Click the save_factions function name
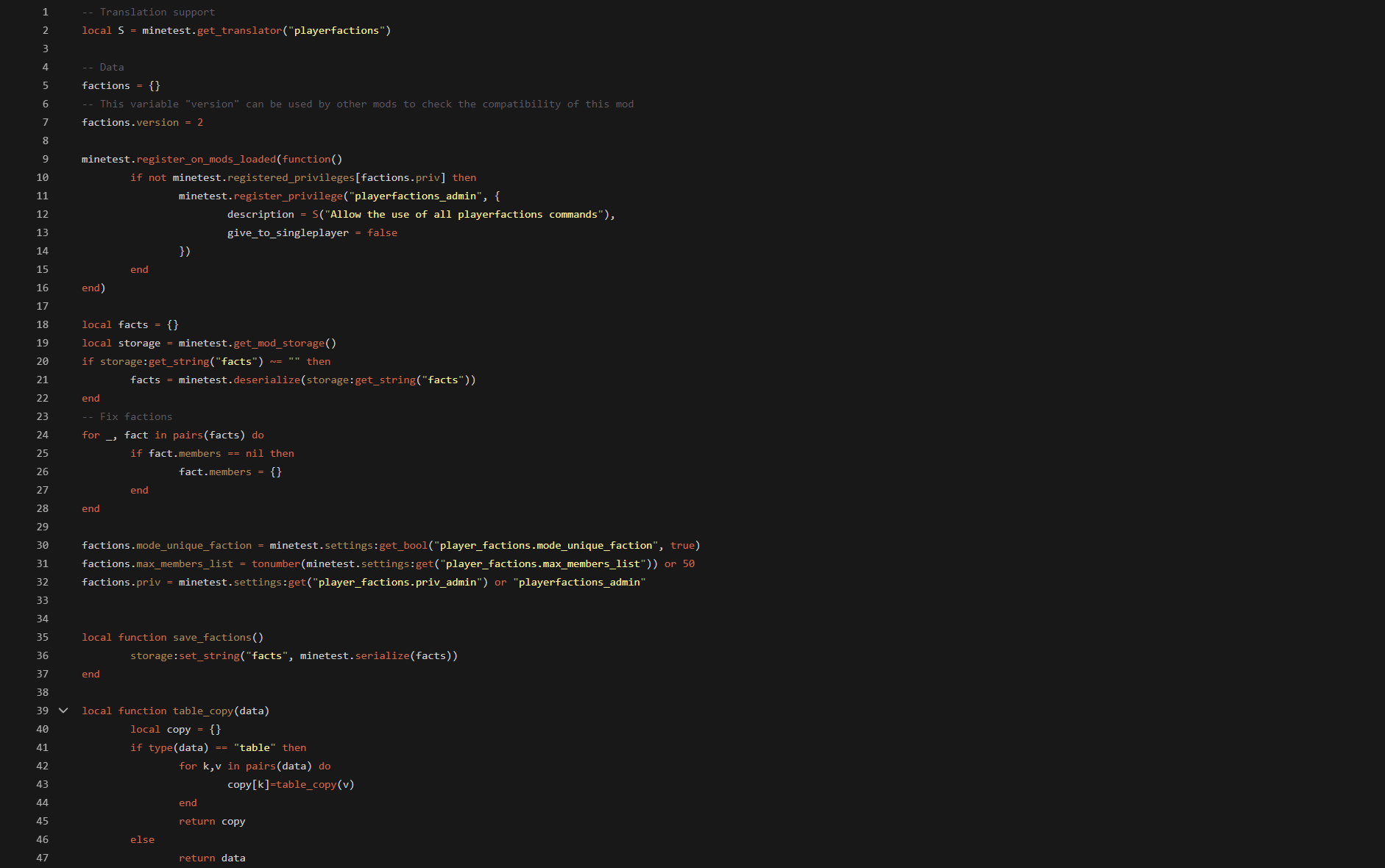 pos(212,637)
